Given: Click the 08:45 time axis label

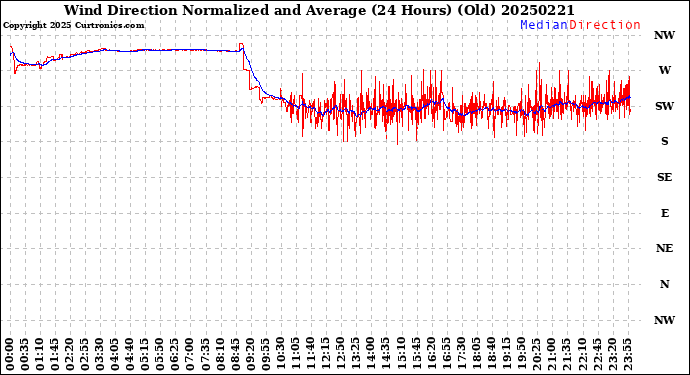Looking at the screenshot, I should point(235,354).
